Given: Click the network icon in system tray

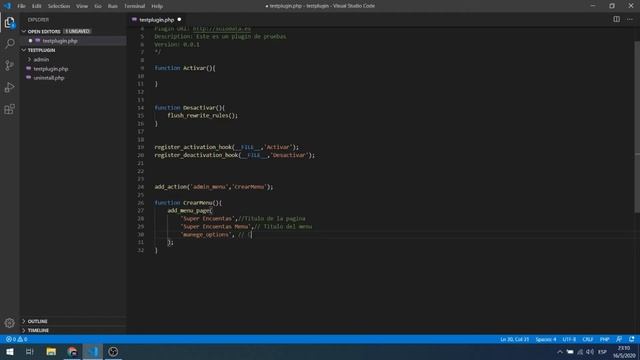Looking at the screenshot, I should 580,352.
